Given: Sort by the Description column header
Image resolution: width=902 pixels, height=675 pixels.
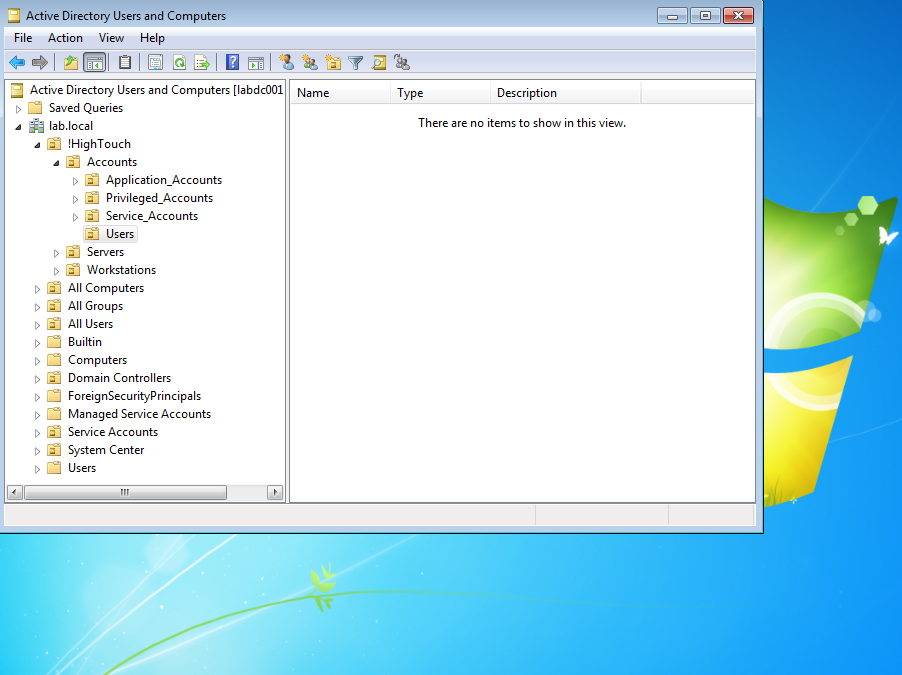Looking at the screenshot, I should tap(565, 93).
